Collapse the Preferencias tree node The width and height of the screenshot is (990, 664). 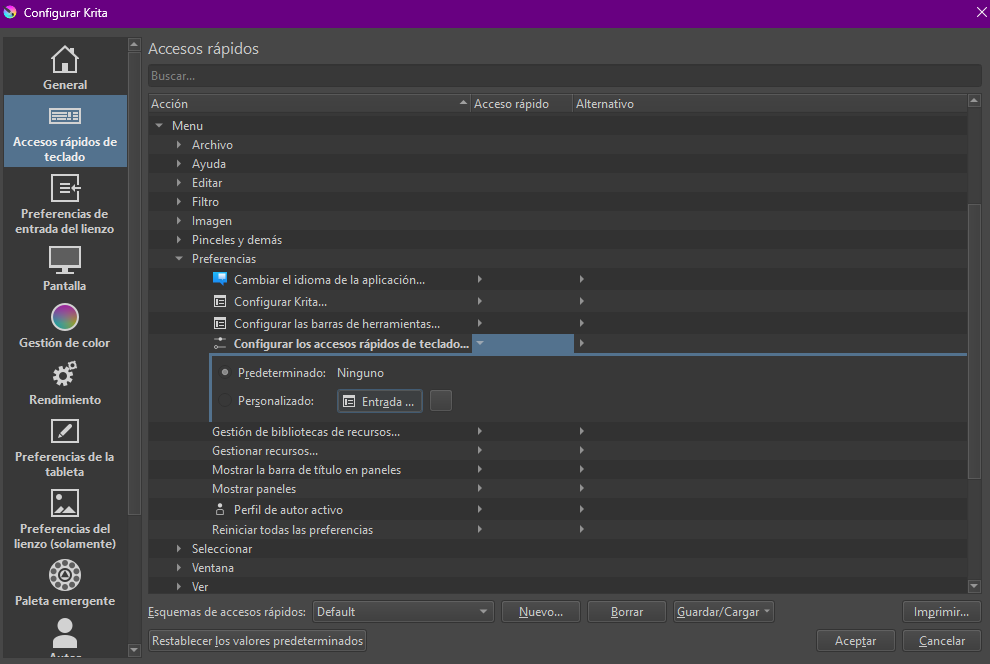tap(179, 259)
